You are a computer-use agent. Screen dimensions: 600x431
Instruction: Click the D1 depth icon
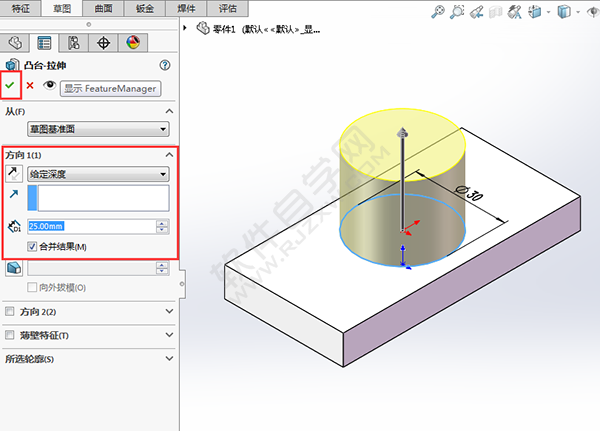click(14, 226)
